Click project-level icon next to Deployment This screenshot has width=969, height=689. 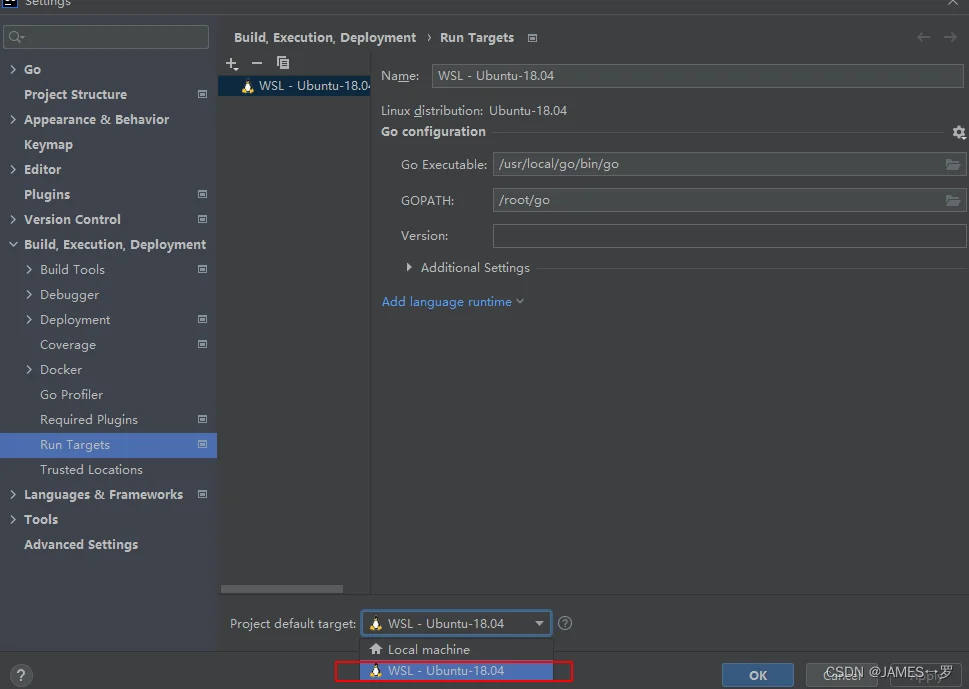coord(202,319)
